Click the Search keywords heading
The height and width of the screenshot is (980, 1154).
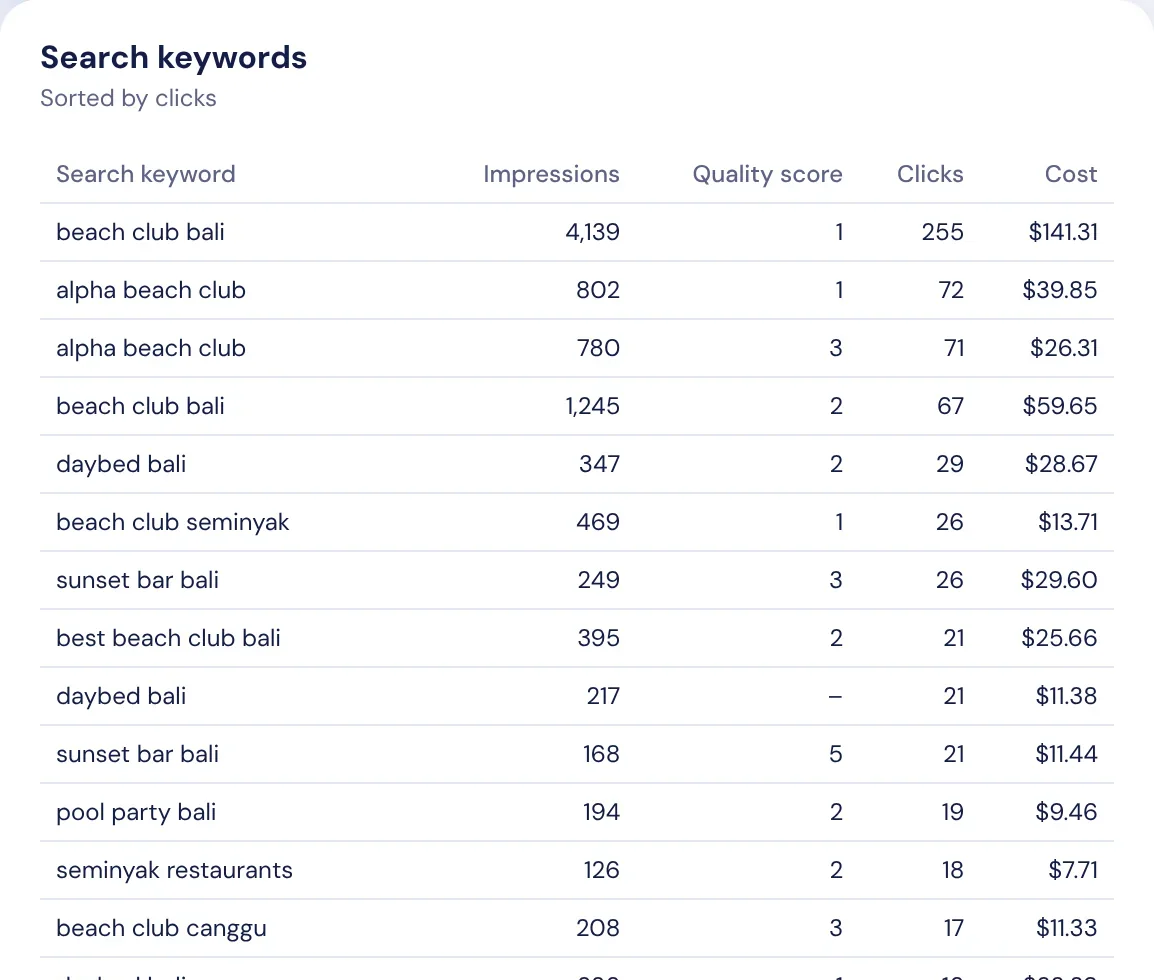tap(174, 57)
